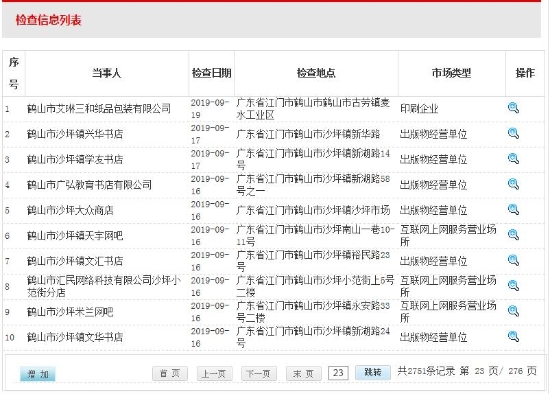This screenshot has height=394, width=550.
Task: Open magnifier icon for 鹤山市沙坪镇兴华书店
Action: click(x=513, y=133)
